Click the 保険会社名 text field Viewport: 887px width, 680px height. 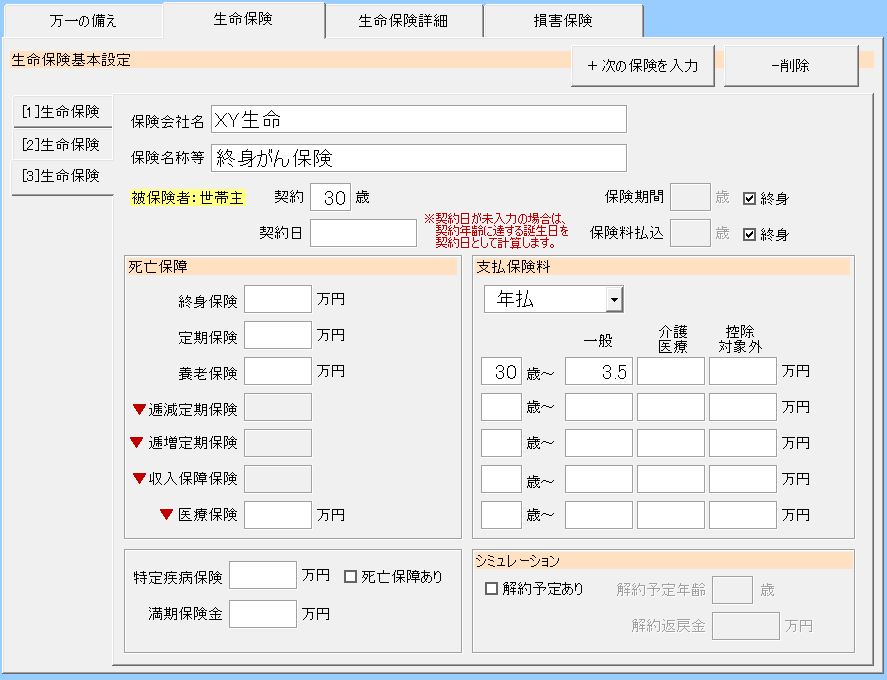pos(419,120)
